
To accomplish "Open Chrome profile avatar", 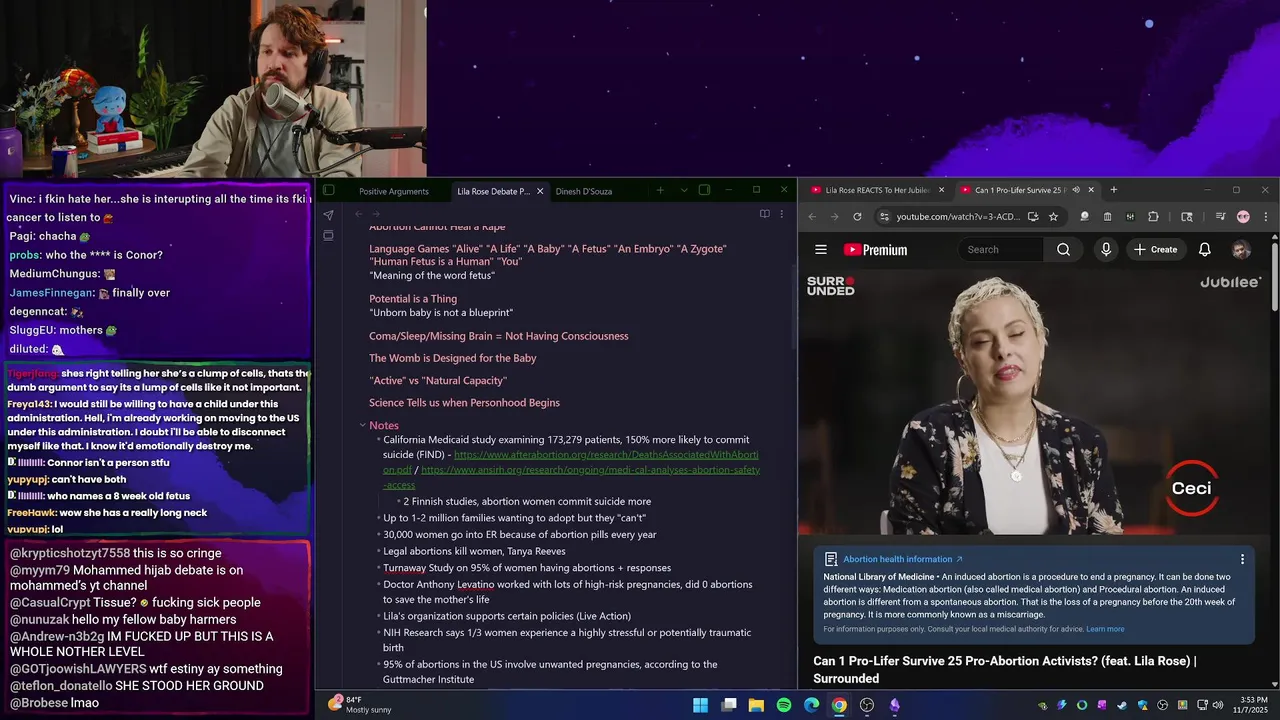I will [x=1243, y=216].
